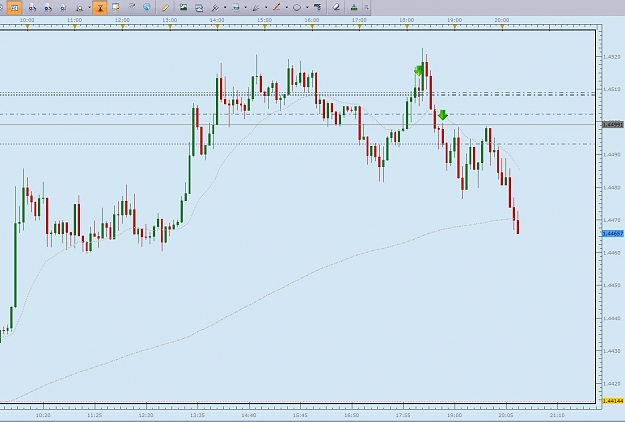Click the 16:00 yellow time marker

312,27
